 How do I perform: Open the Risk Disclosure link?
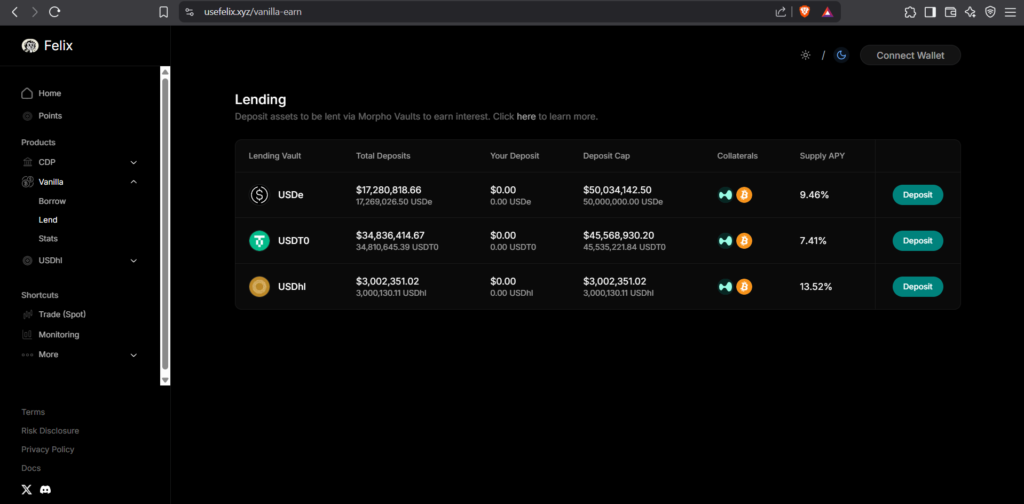click(50, 431)
